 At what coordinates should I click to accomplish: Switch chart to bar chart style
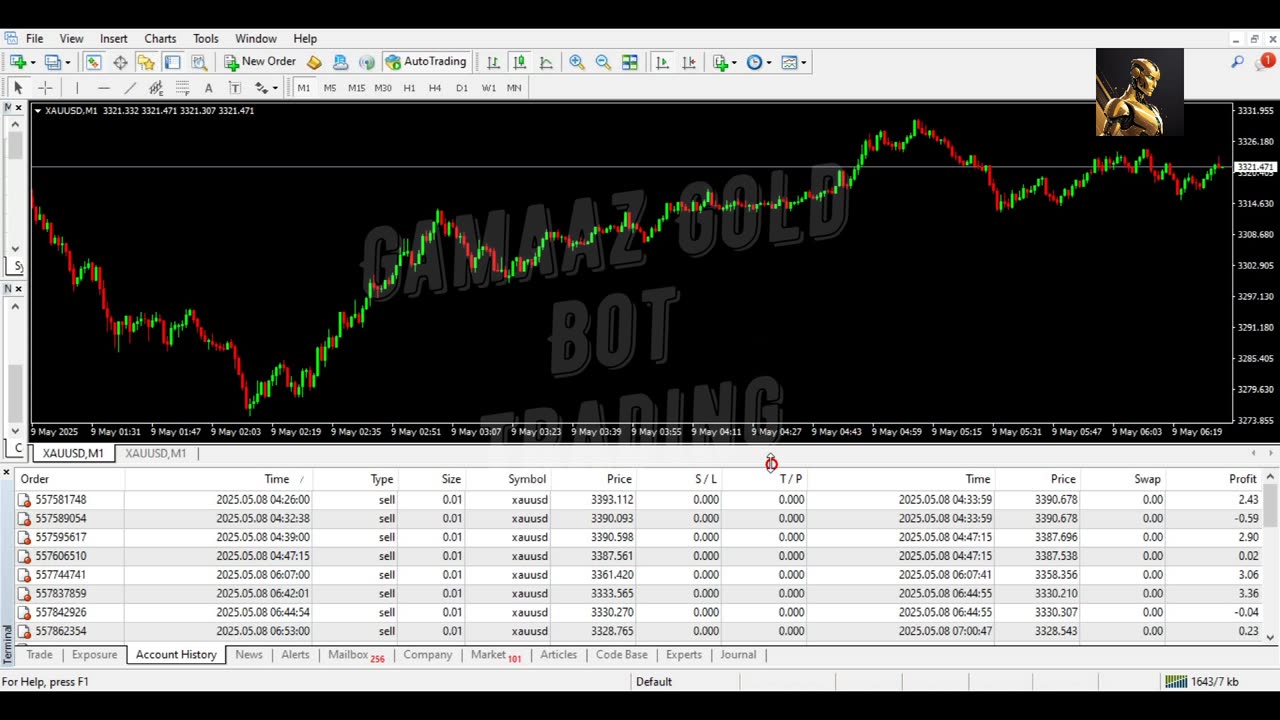(x=493, y=62)
